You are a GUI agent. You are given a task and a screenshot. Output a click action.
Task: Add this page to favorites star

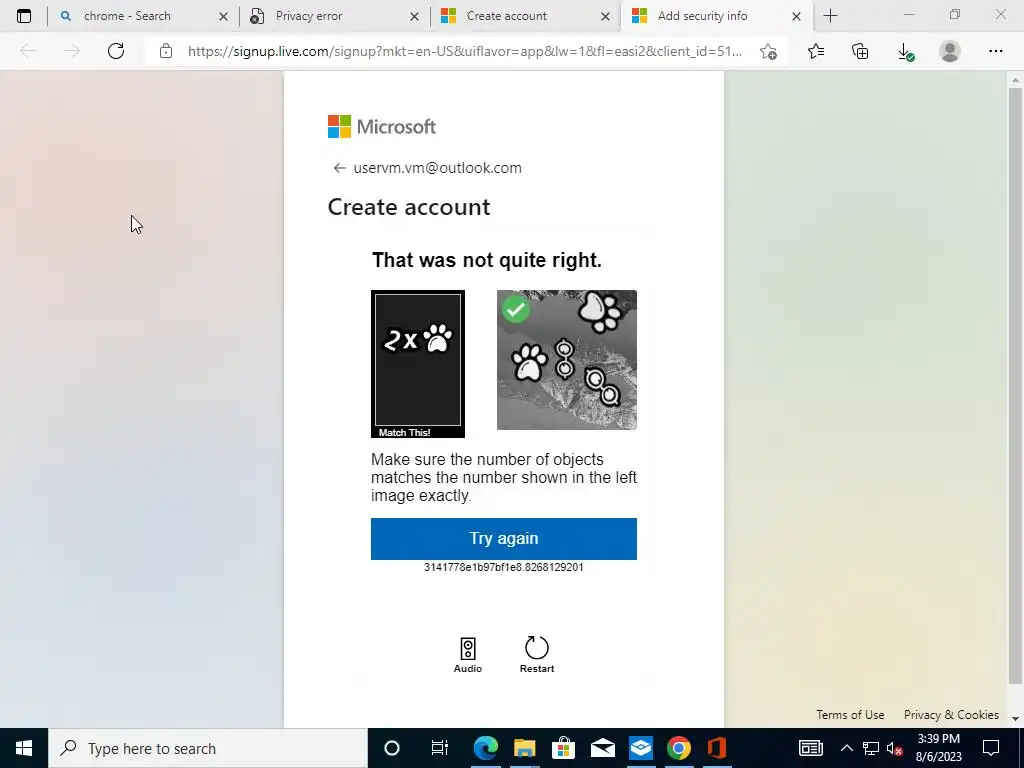pyautogui.click(x=769, y=52)
